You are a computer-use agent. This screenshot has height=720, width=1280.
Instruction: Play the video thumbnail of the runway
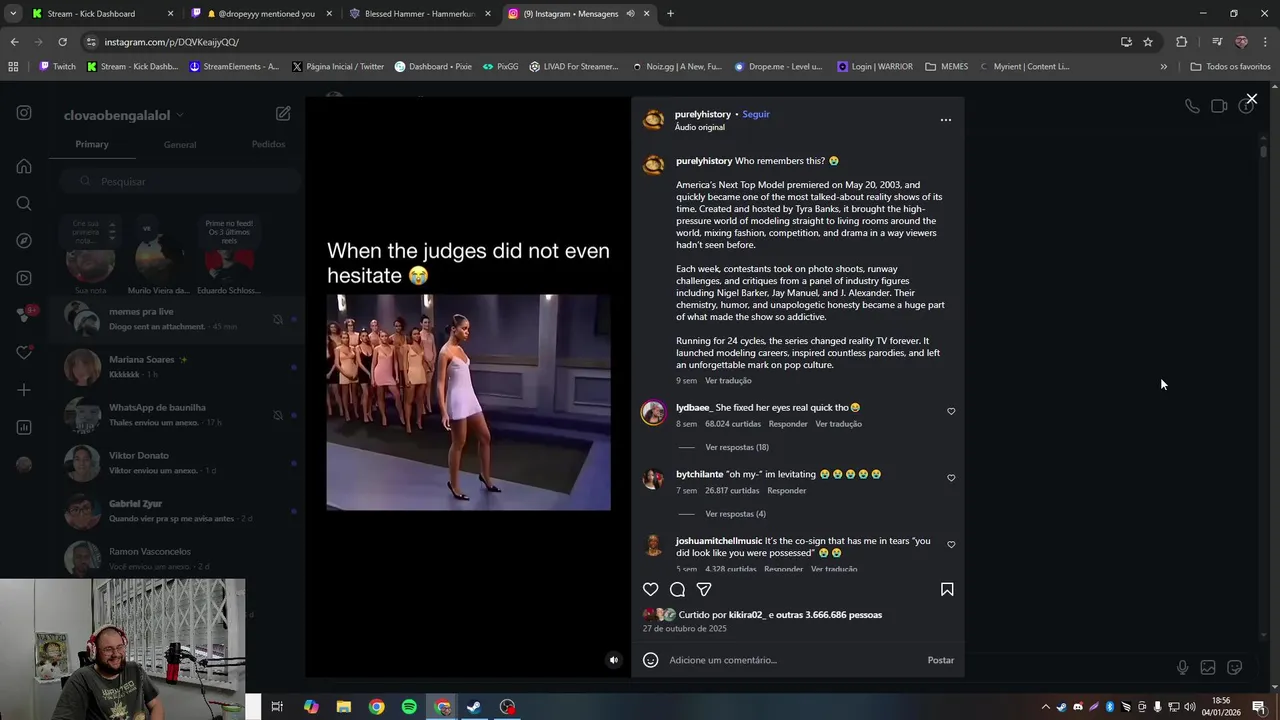[x=468, y=402]
